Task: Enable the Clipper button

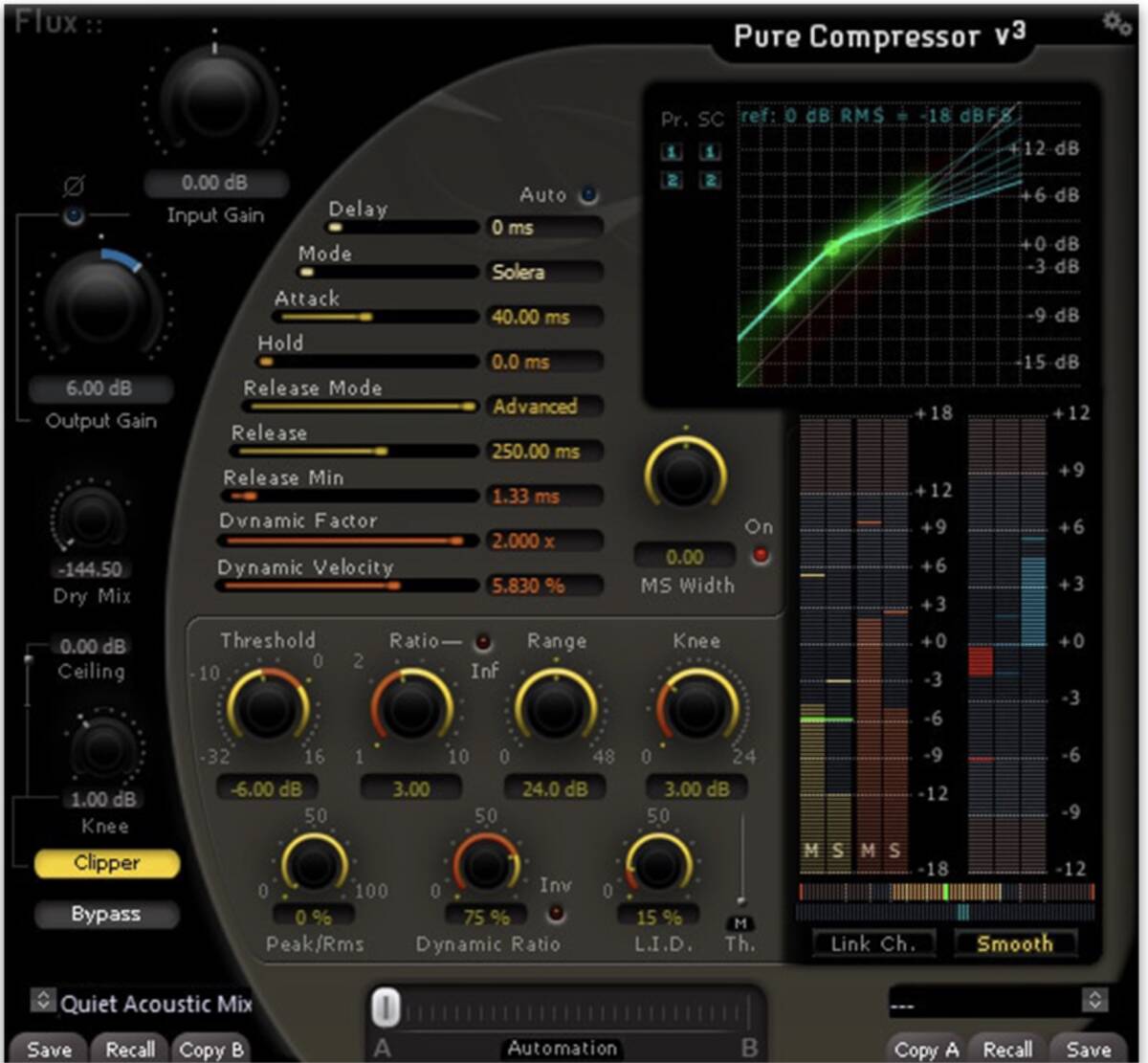Action: point(106,863)
